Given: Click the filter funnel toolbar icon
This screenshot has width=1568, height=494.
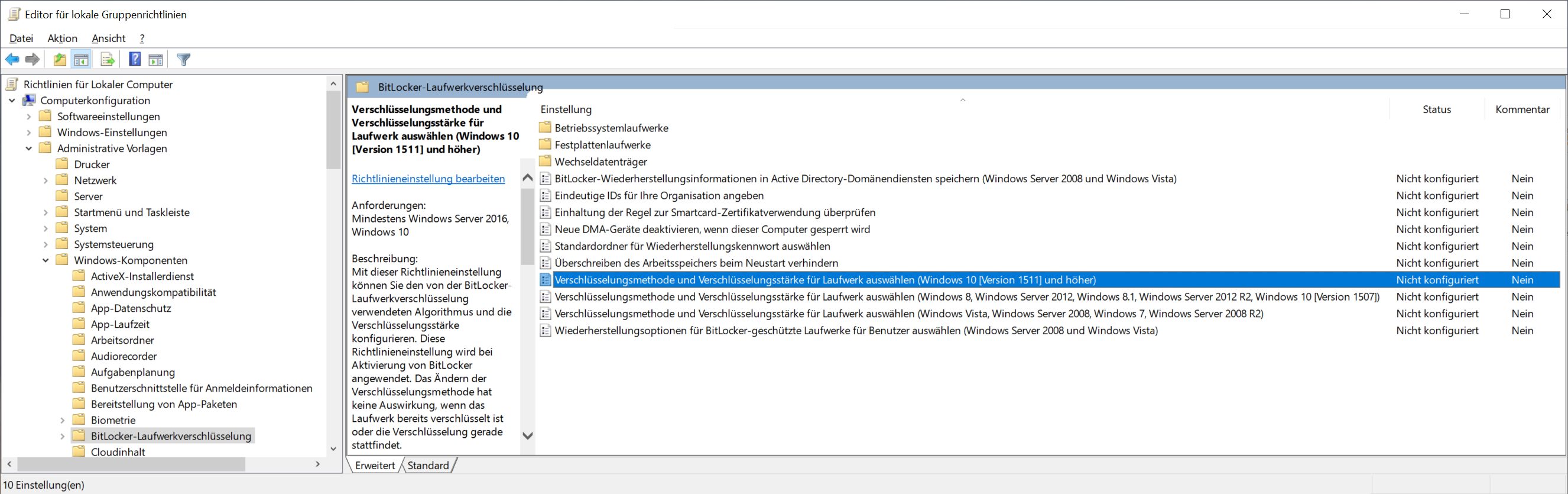Looking at the screenshot, I should [x=184, y=60].
